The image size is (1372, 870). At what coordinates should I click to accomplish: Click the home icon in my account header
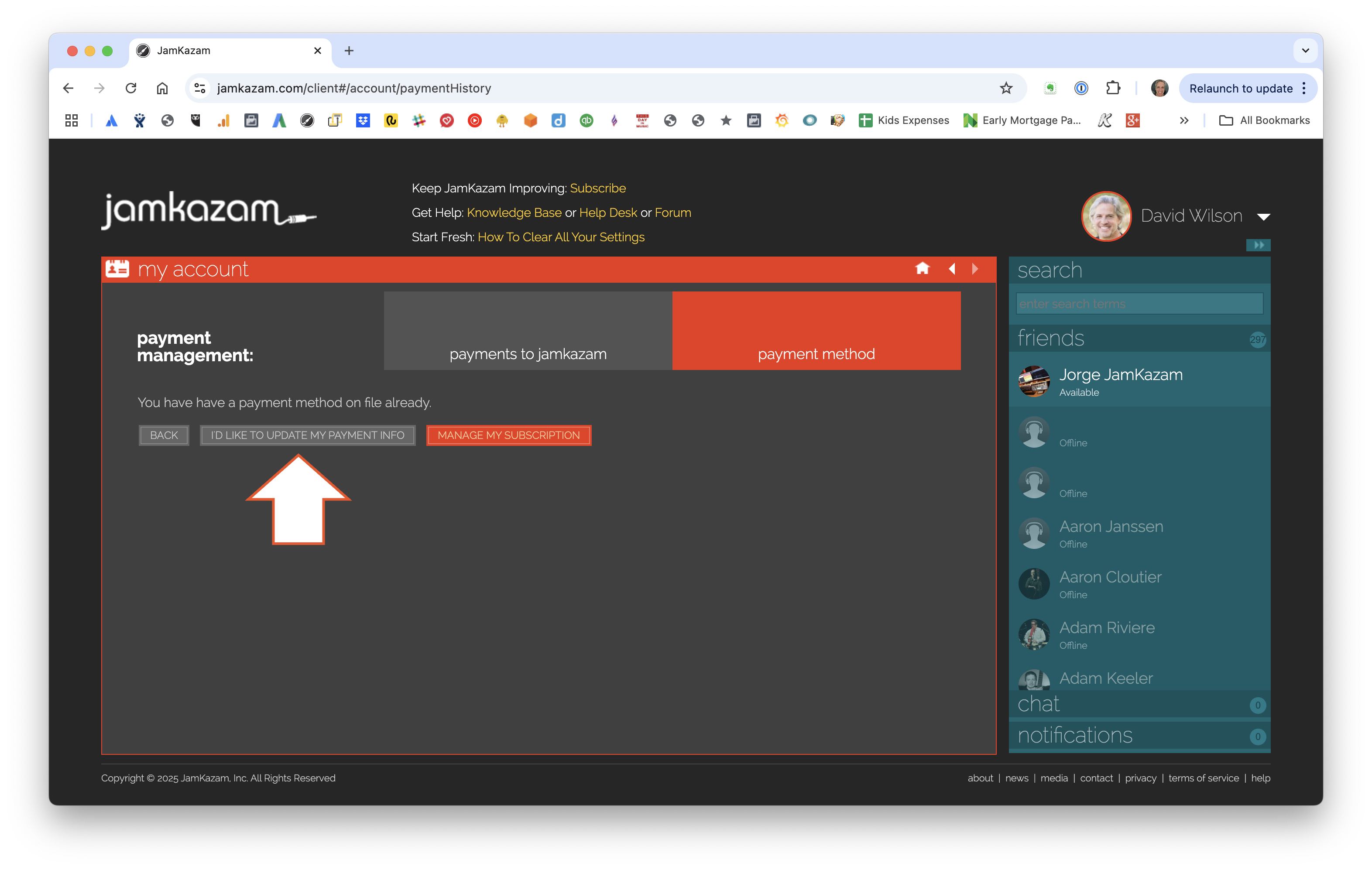(922, 268)
